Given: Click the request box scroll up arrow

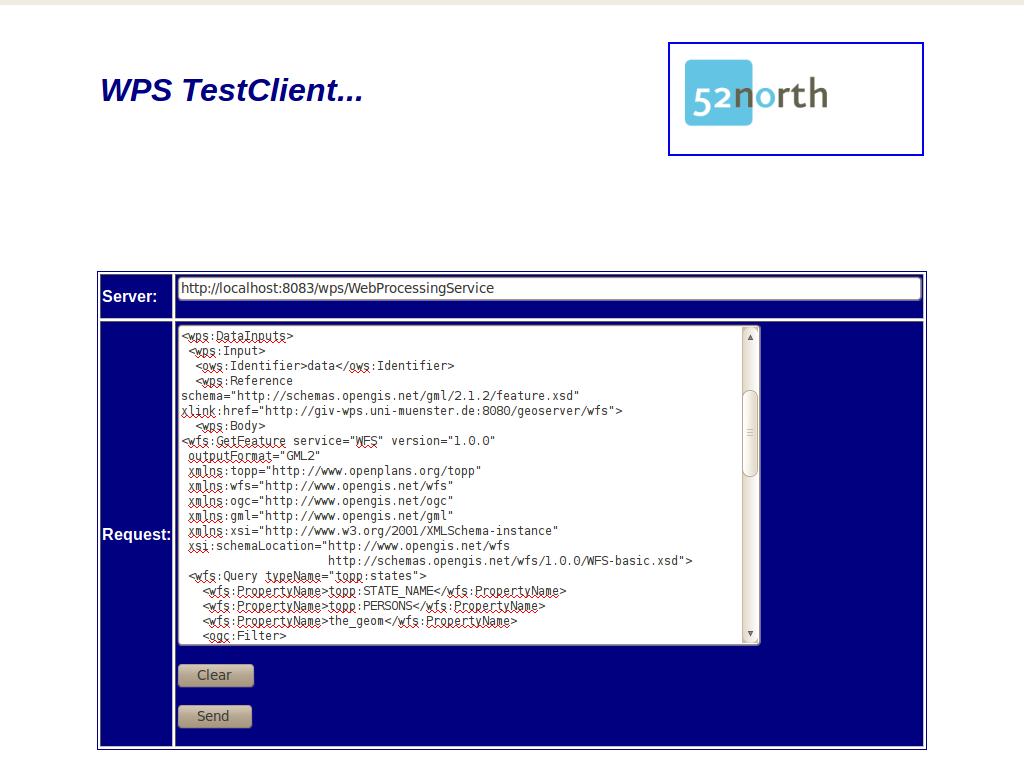Looking at the screenshot, I should [750, 337].
